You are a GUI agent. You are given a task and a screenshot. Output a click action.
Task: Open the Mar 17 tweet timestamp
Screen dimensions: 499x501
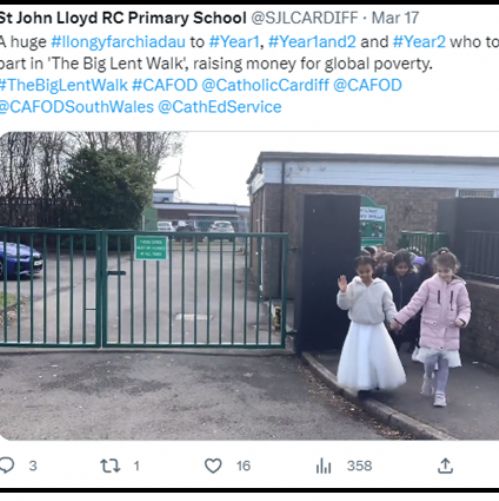395,18
